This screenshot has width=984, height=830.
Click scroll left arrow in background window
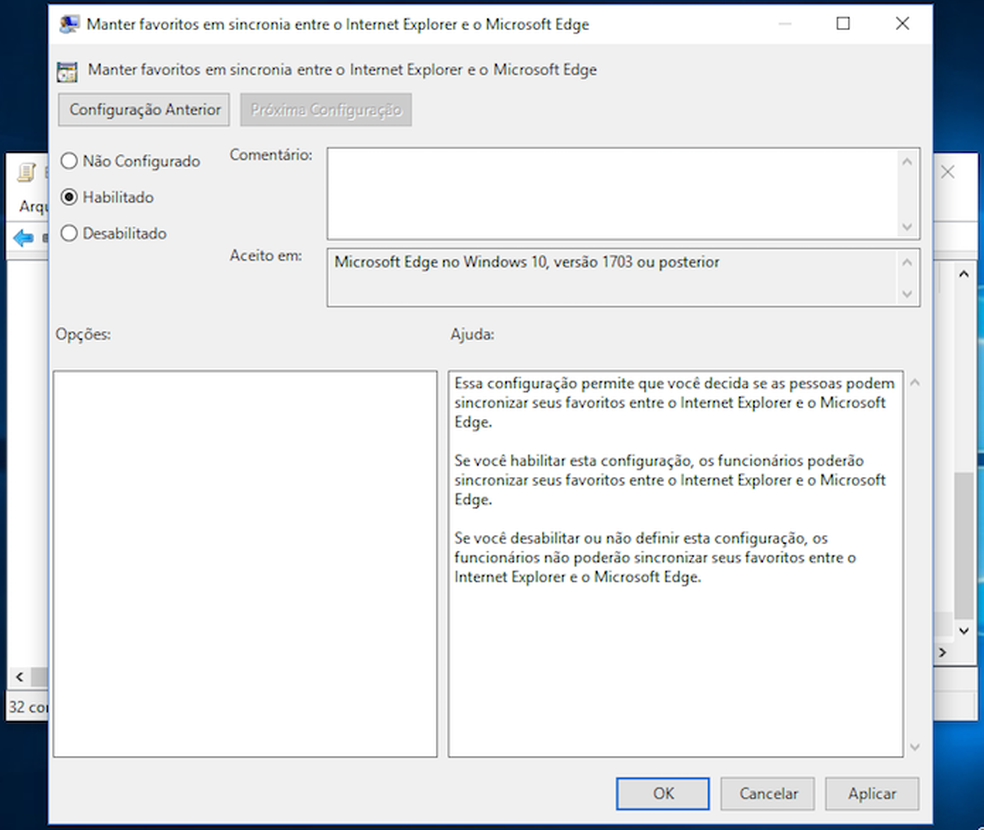pyautogui.click(x=19, y=676)
